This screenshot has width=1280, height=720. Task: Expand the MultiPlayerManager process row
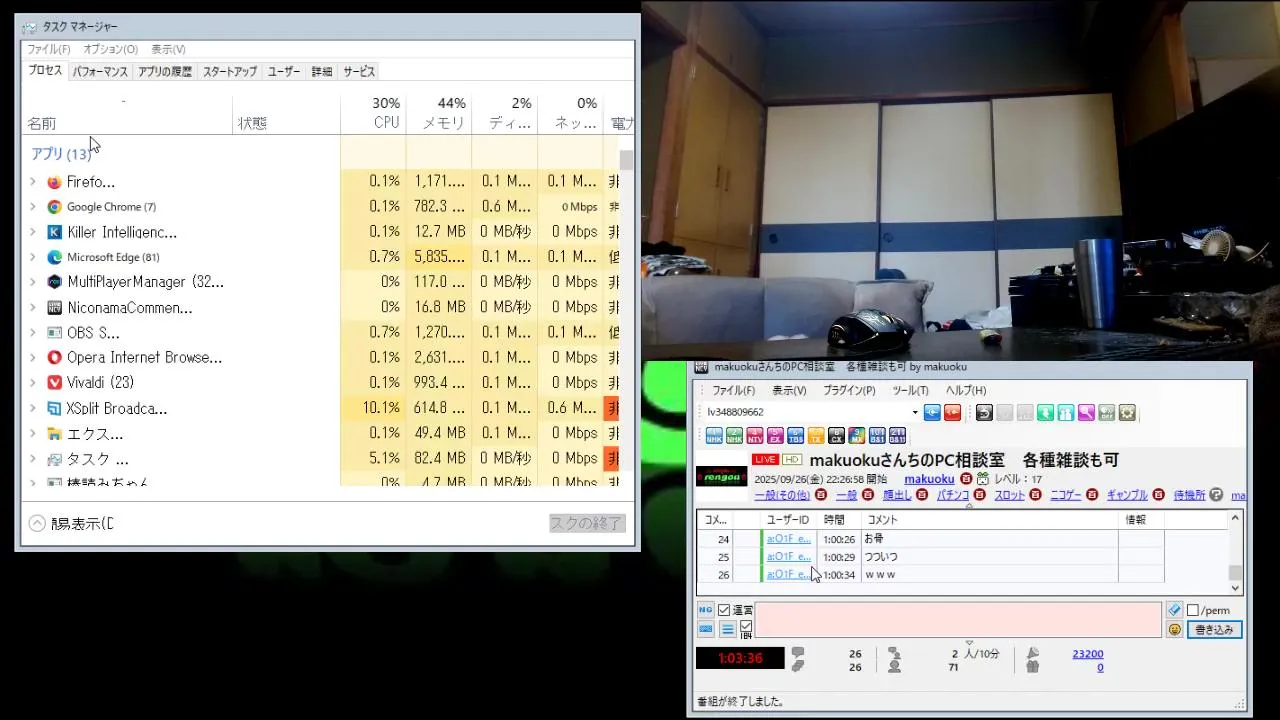coord(33,282)
